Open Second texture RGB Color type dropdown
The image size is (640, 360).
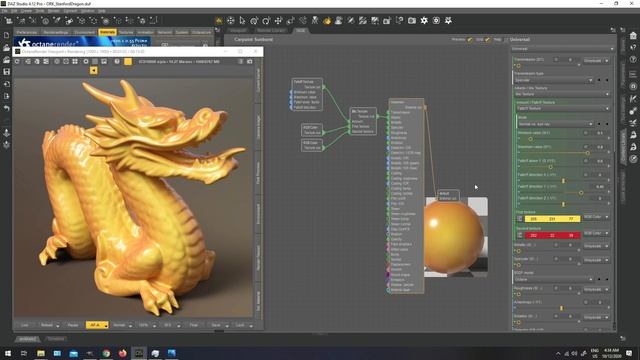(596, 233)
